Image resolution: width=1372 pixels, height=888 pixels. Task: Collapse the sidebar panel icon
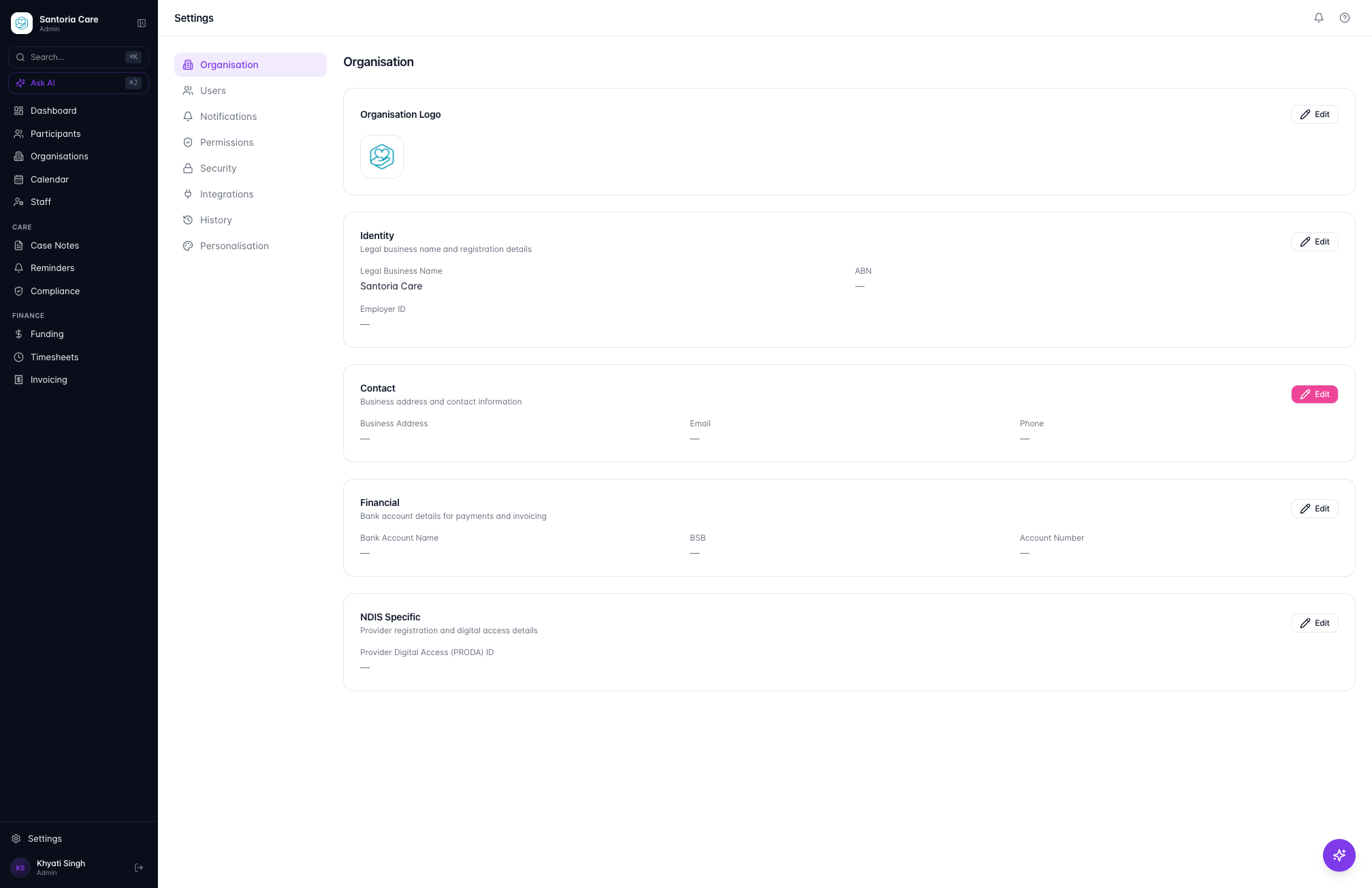click(x=142, y=23)
